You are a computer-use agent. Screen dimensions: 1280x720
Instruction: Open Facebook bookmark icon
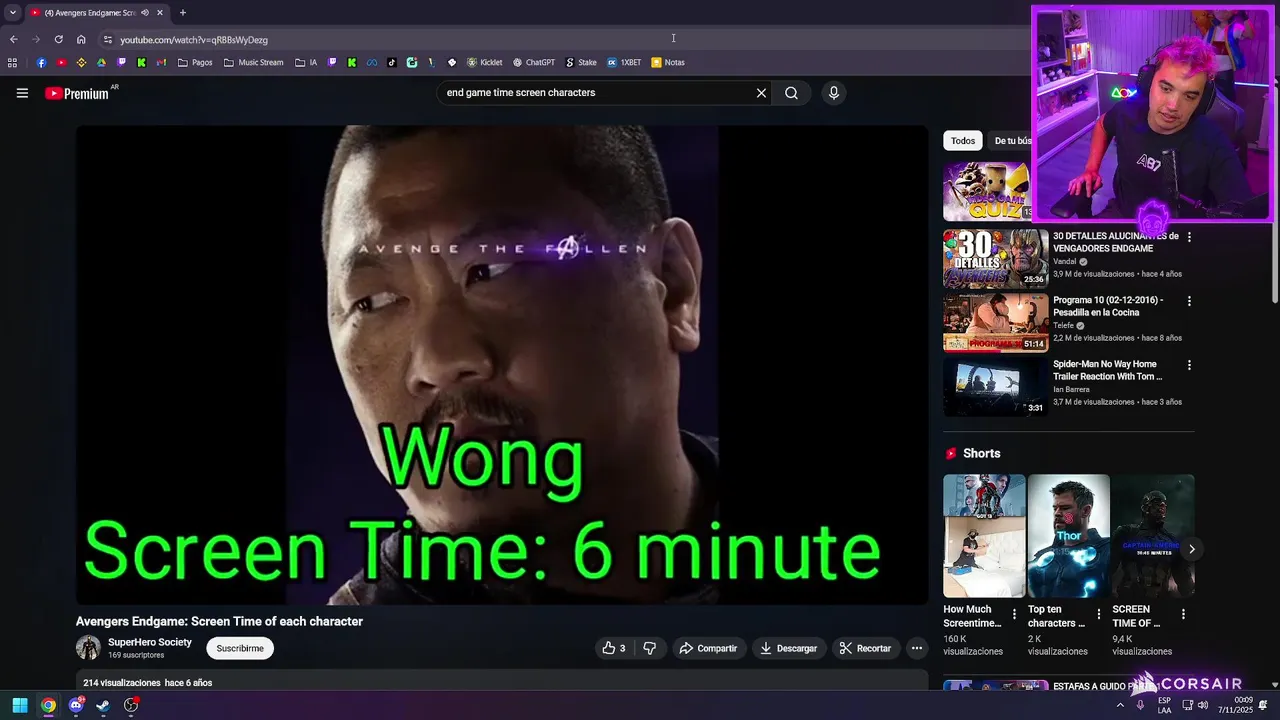[x=41, y=62]
